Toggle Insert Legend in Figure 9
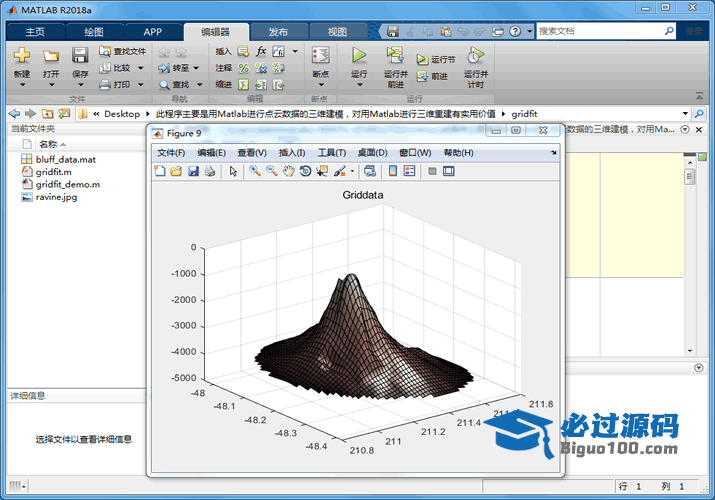Image resolution: width=715 pixels, height=500 pixels. 409,171
